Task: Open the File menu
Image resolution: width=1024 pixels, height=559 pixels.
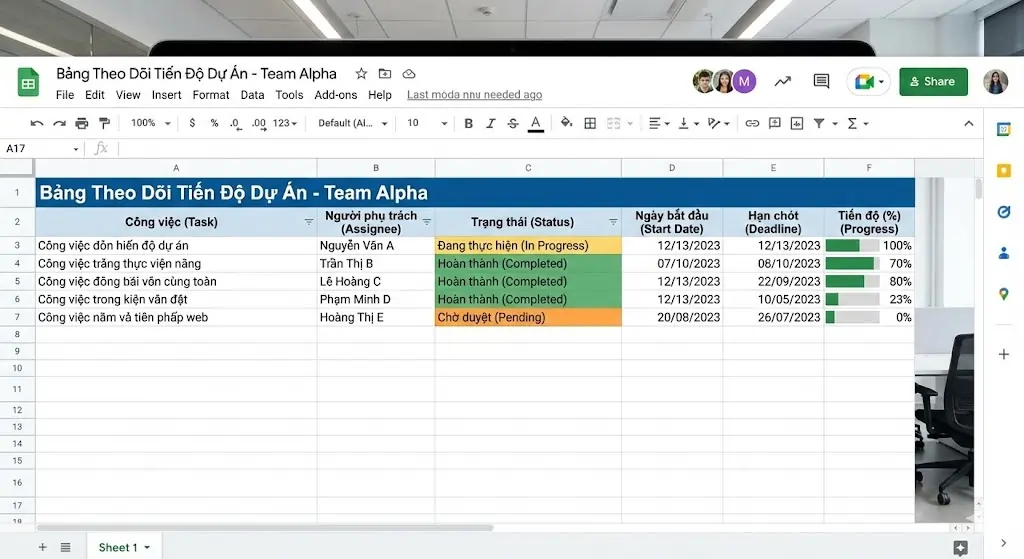Action: (65, 95)
